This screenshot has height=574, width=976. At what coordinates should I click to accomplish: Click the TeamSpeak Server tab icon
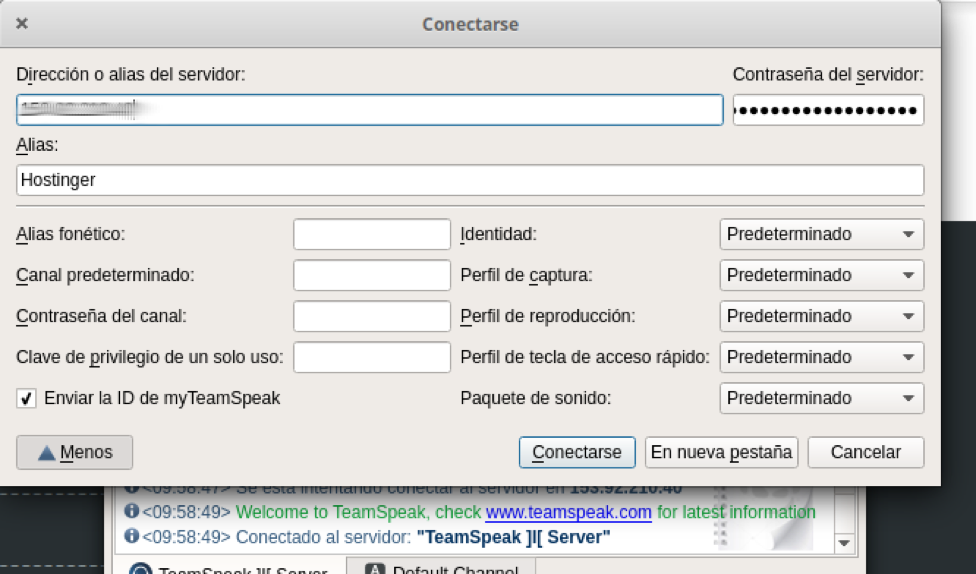point(141,571)
